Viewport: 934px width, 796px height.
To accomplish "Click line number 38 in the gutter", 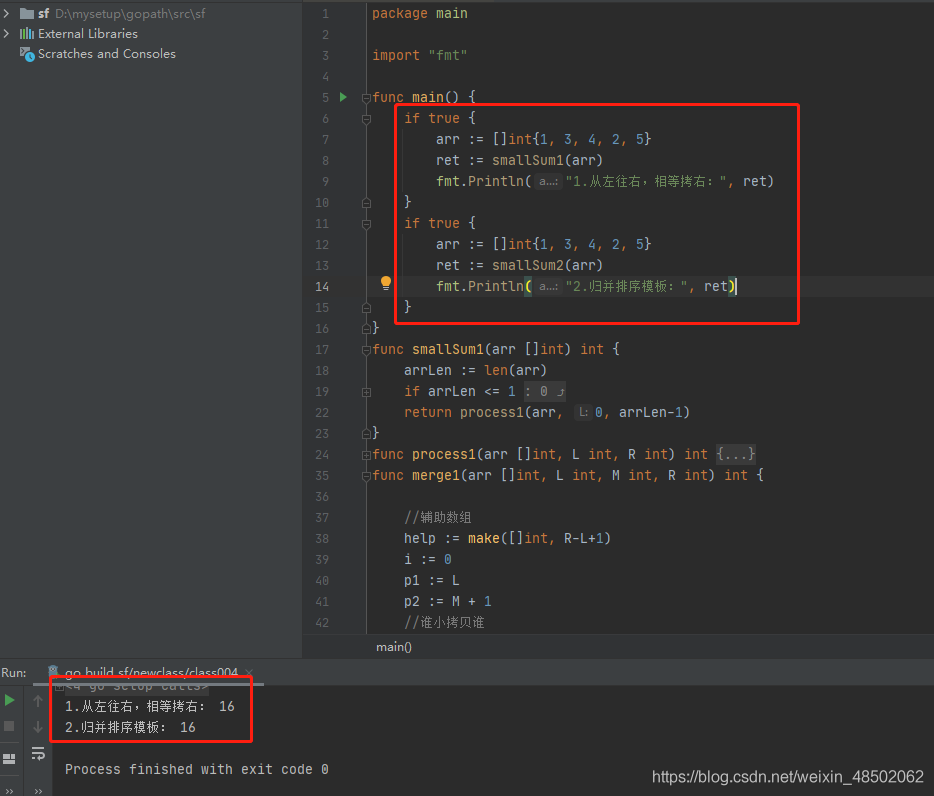I will click(322, 539).
